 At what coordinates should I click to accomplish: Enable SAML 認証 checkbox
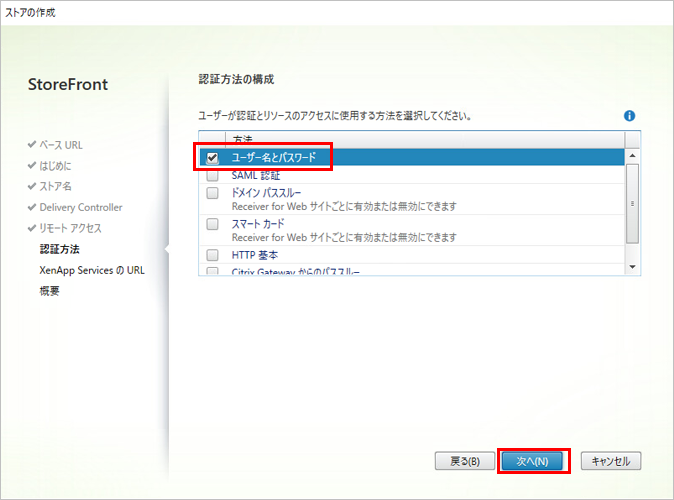click(x=212, y=175)
